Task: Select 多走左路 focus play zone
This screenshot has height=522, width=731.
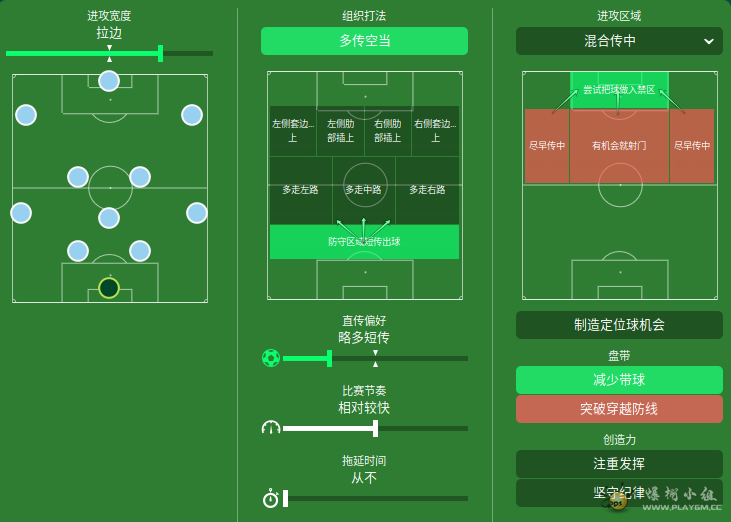Action: click(301, 190)
